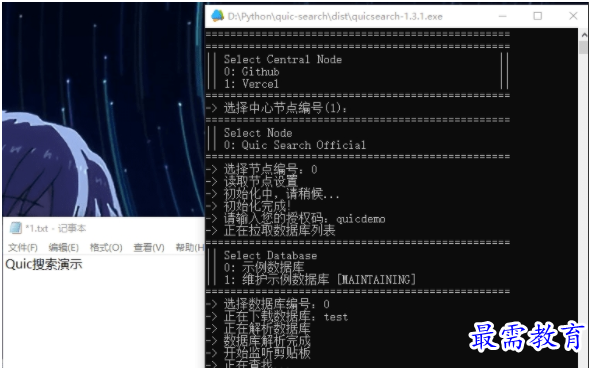Click the 'Select Central Node' heading
593x368 pixels.
(x=283, y=59)
